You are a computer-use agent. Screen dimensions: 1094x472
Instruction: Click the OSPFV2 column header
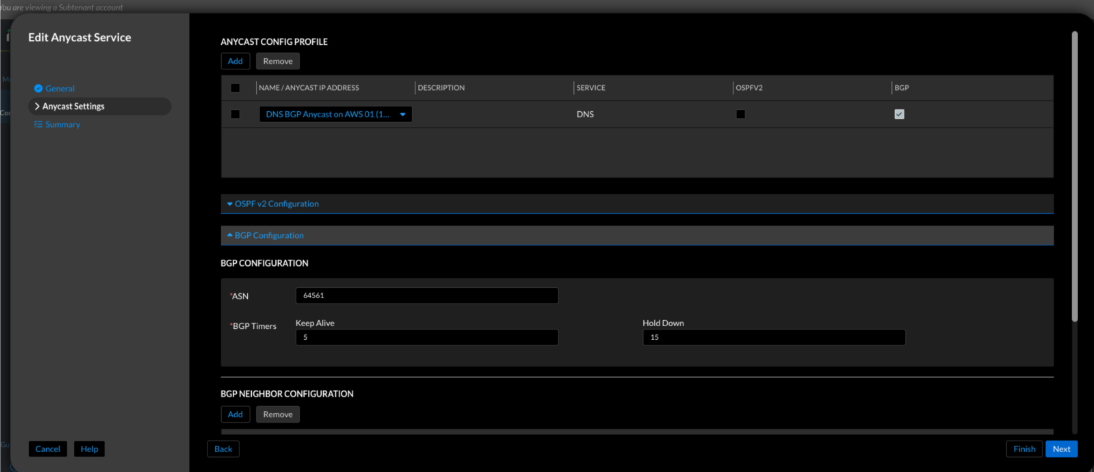pos(749,88)
